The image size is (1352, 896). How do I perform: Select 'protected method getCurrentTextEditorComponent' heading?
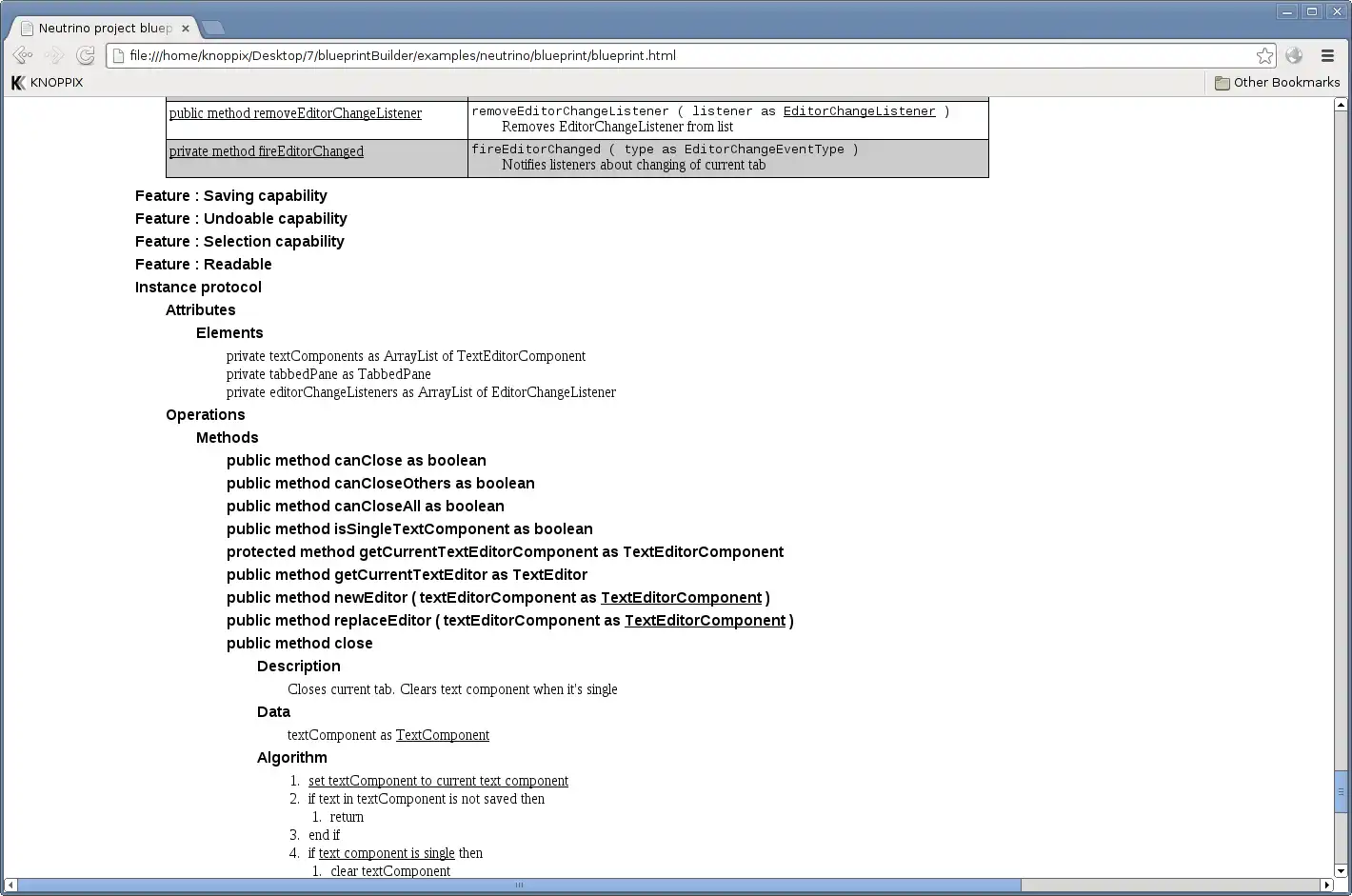[506, 552]
